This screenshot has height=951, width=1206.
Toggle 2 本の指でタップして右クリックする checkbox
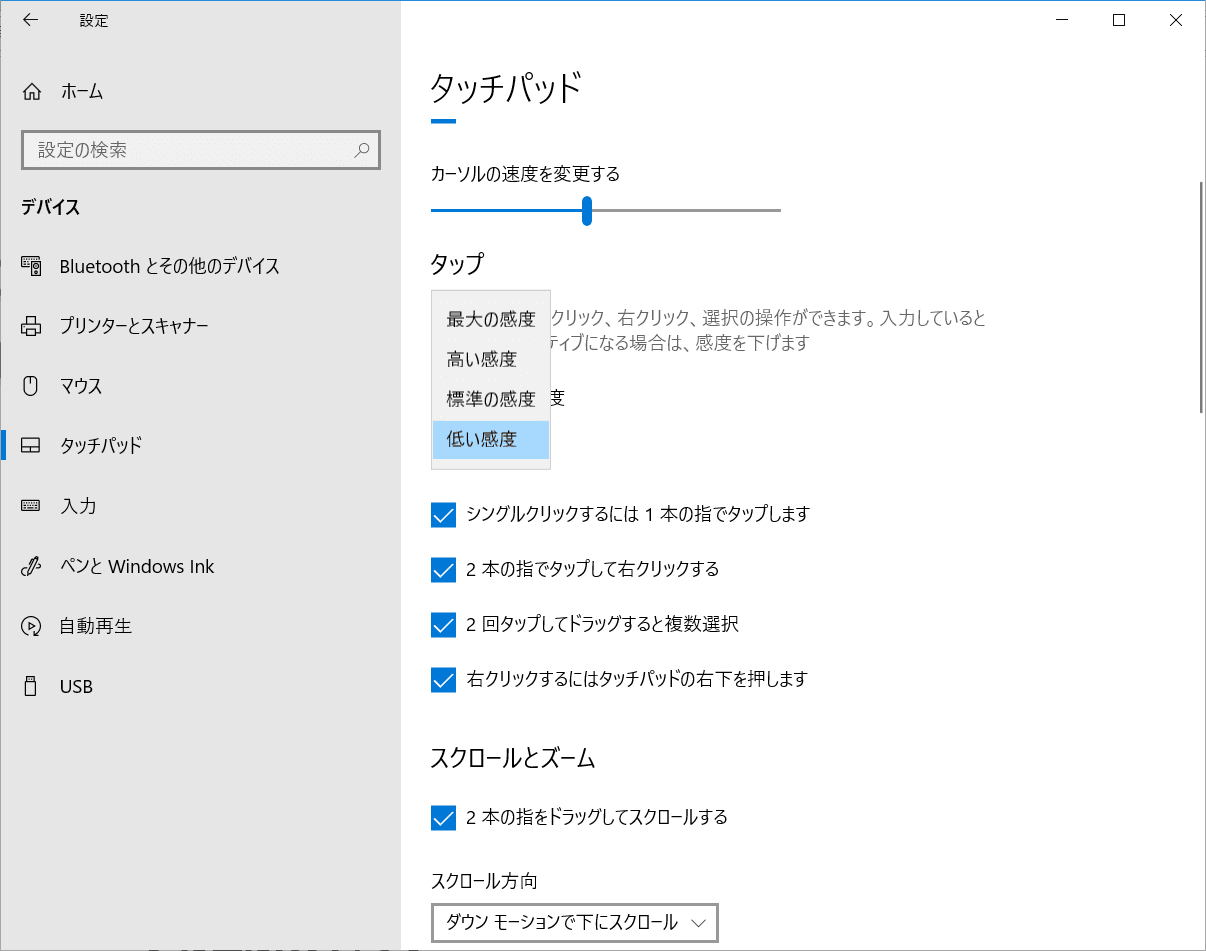tap(443, 570)
